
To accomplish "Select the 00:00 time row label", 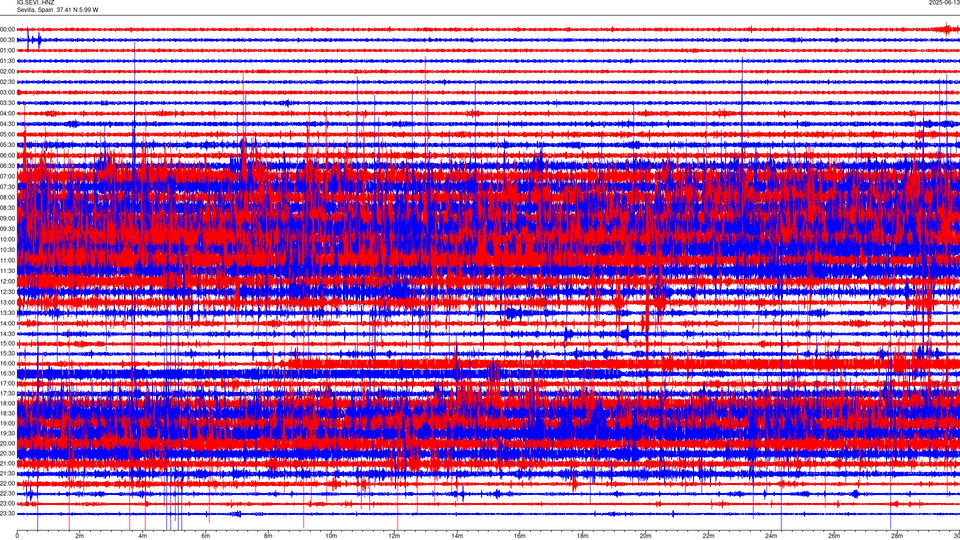I will (x=7, y=29).
